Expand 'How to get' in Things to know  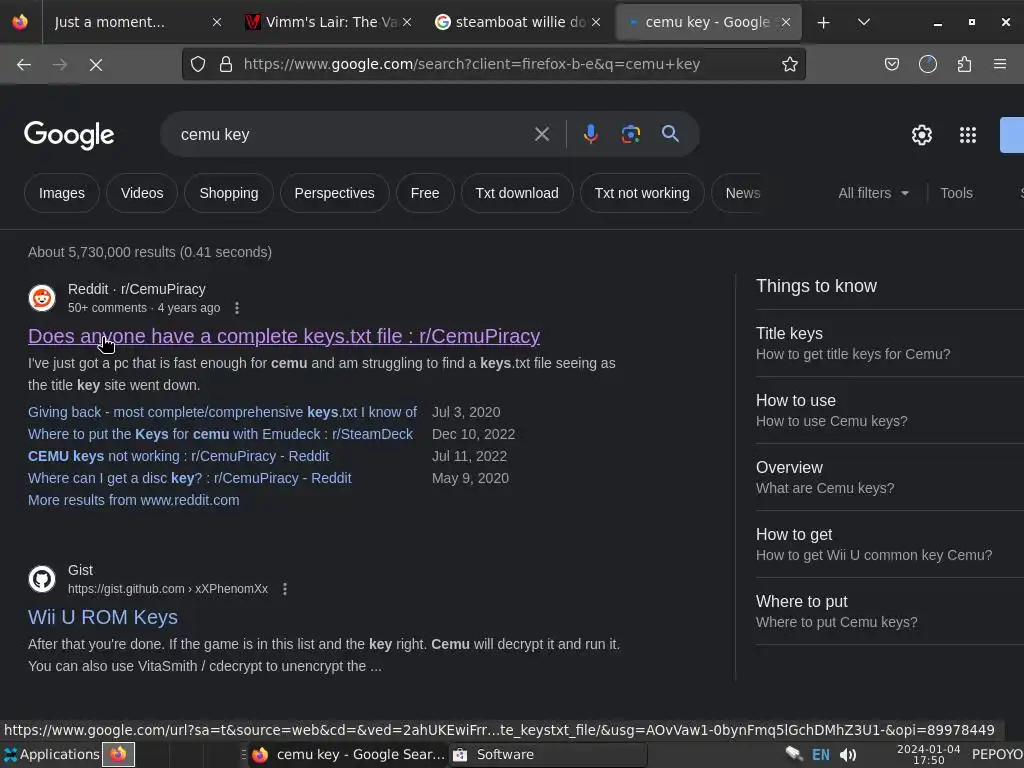click(x=889, y=545)
